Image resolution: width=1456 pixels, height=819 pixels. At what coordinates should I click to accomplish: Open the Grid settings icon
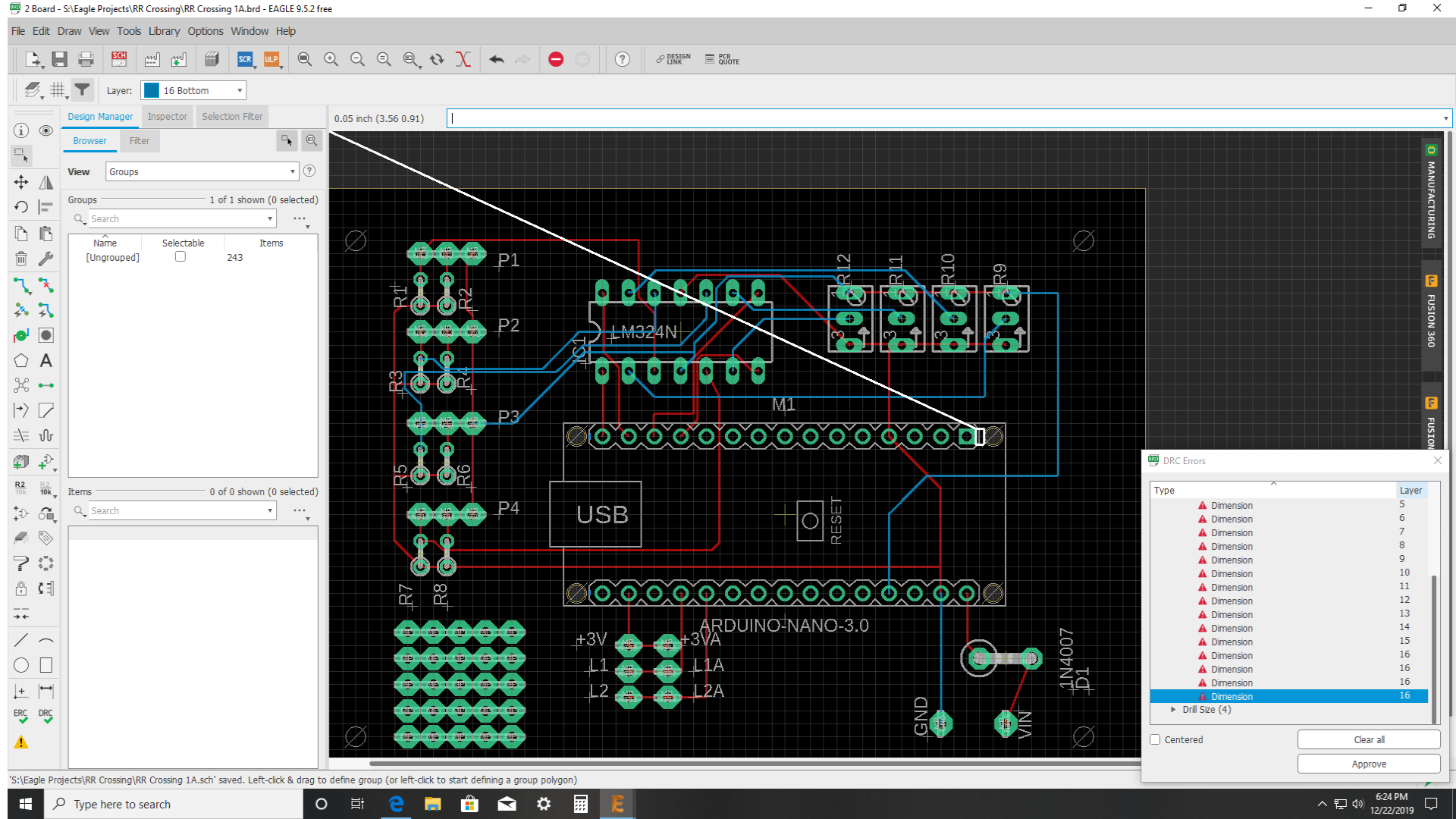(58, 90)
